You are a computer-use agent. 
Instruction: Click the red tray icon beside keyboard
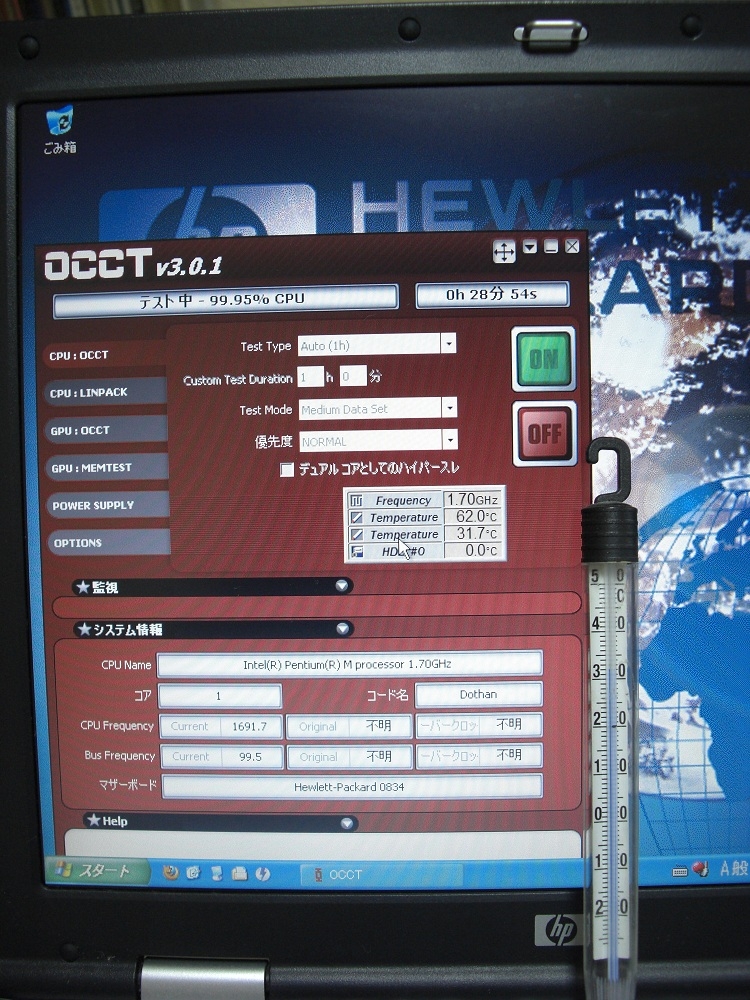700,869
